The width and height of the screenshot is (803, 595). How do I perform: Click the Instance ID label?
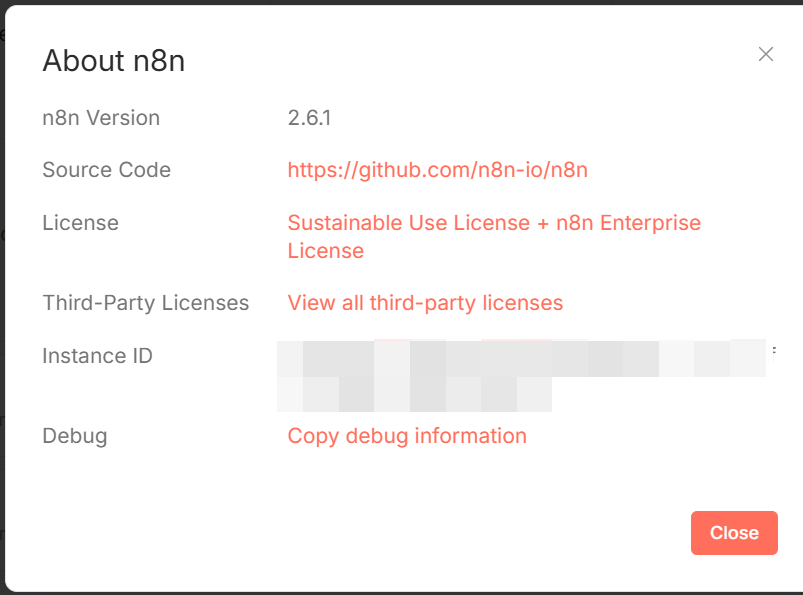click(97, 356)
